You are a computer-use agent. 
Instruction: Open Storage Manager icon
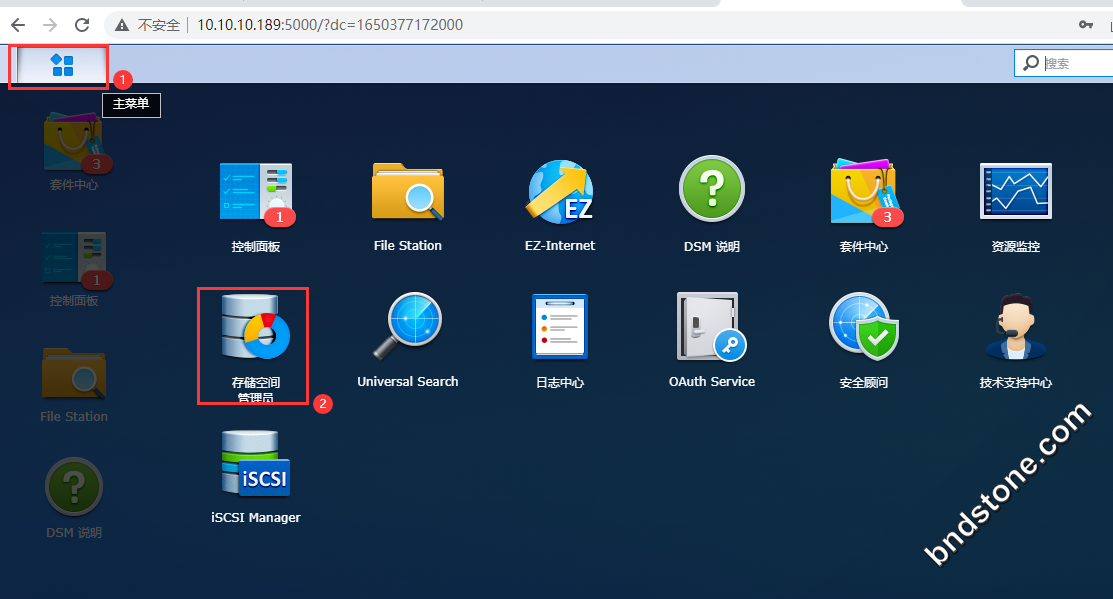pos(256,327)
